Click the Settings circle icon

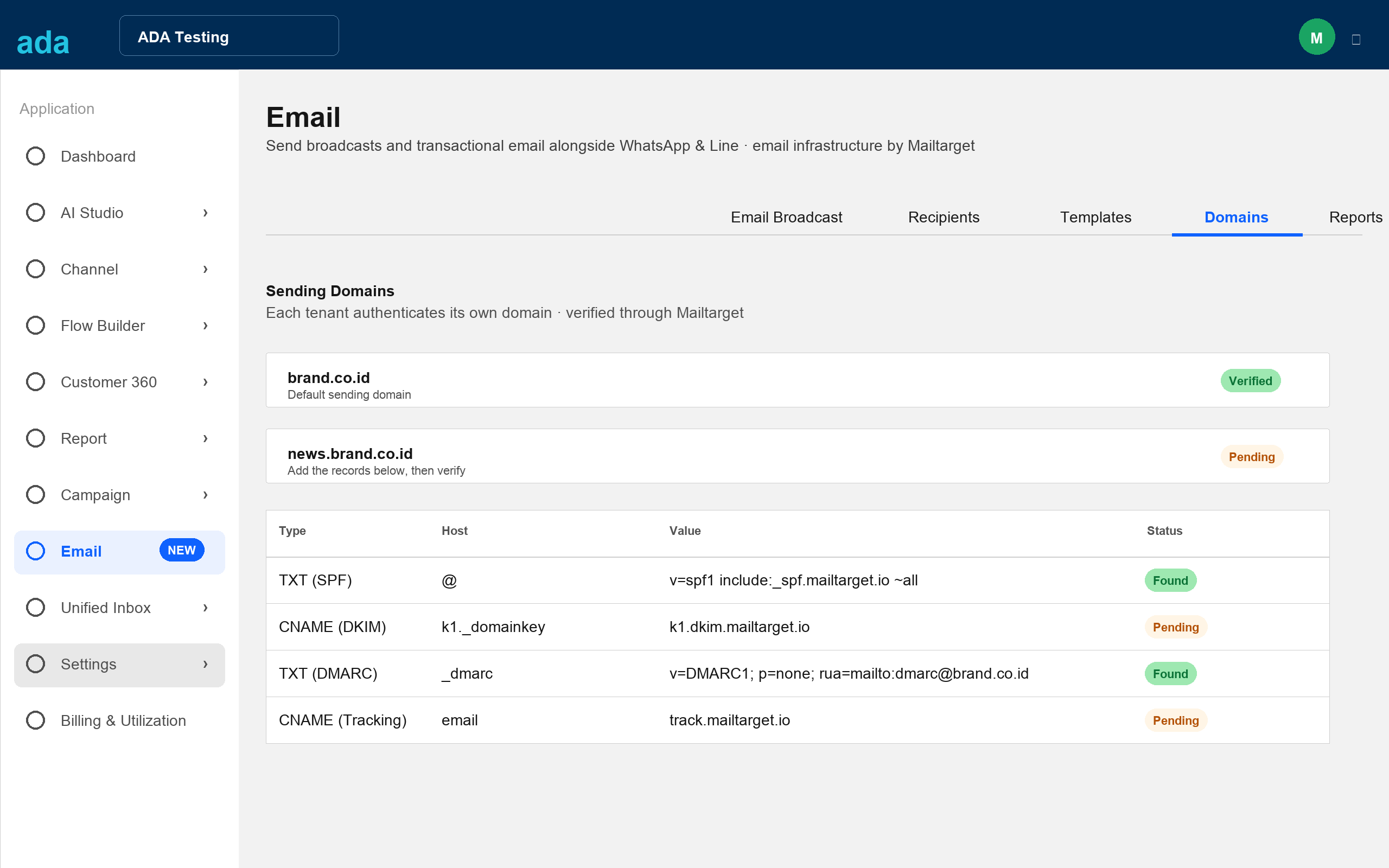36,663
